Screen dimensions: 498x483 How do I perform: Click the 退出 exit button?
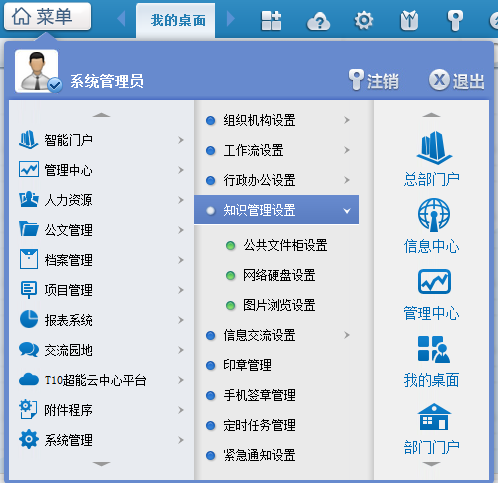click(456, 80)
